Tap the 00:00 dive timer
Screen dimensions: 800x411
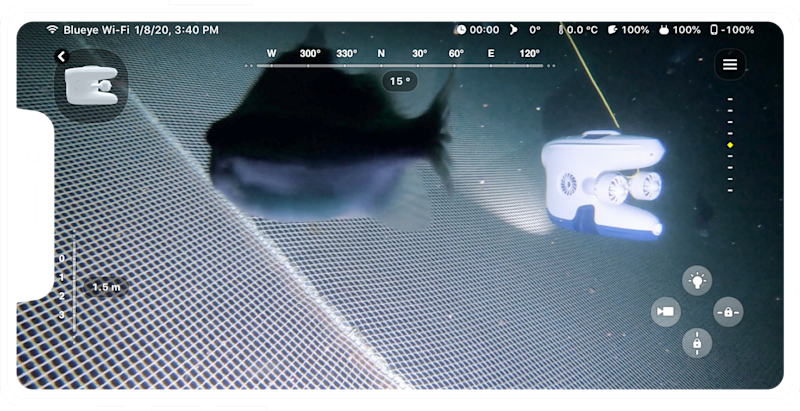(484, 30)
